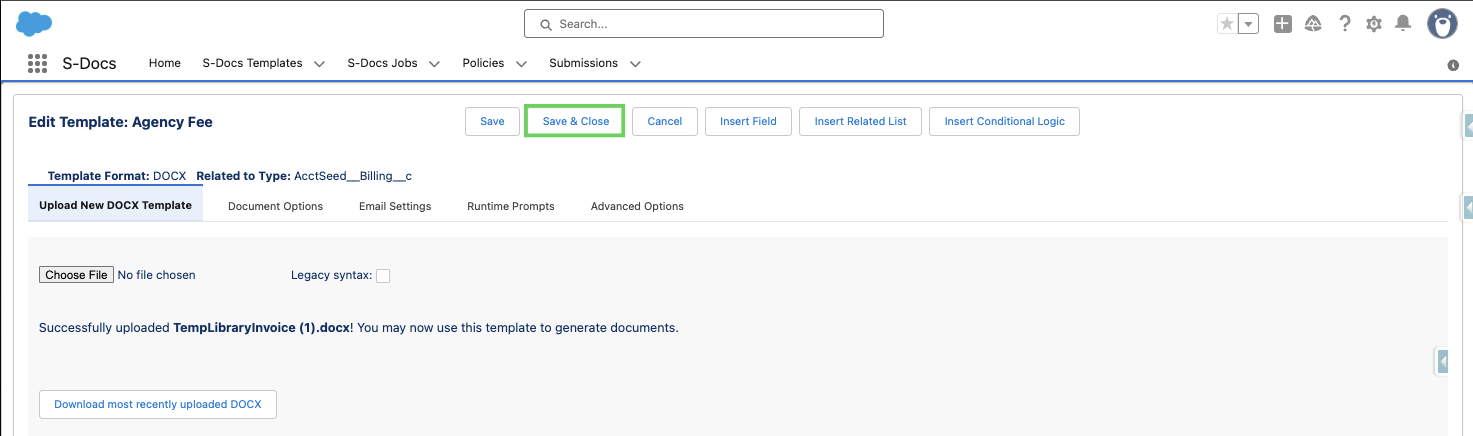Click the Insert Field button
Image resolution: width=1473 pixels, height=436 pixels.
748,121
